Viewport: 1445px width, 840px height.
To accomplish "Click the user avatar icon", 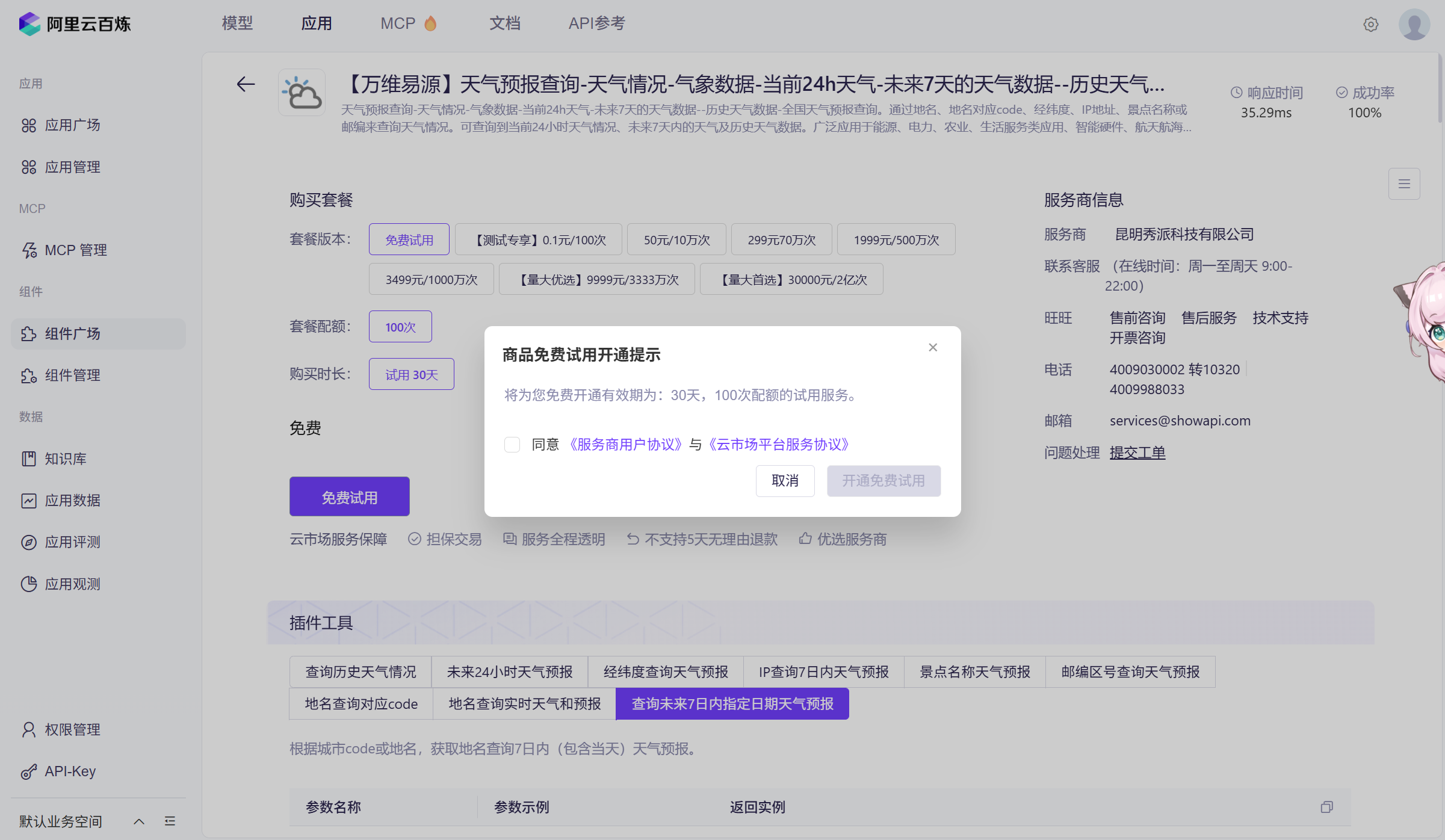I will pyautogui.click(x=1414, y=25).
